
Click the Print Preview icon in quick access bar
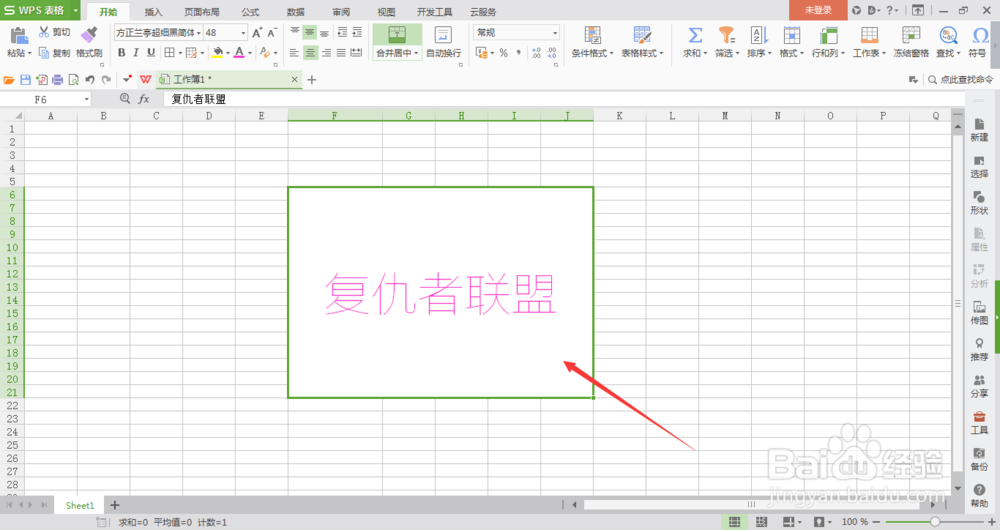click(x=73, y=80)
